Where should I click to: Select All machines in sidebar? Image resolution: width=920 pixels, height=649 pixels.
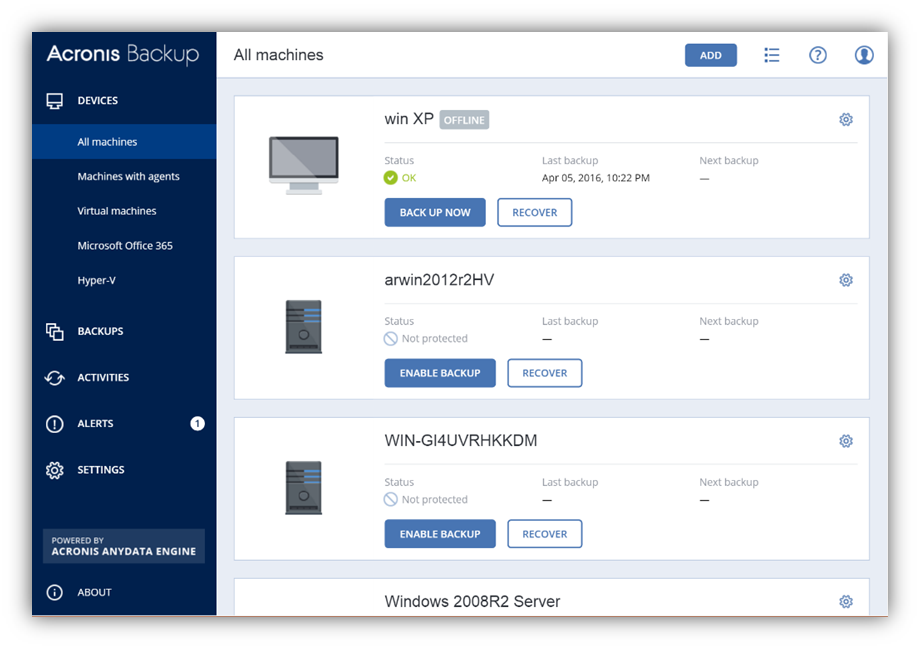coord(124,141)
